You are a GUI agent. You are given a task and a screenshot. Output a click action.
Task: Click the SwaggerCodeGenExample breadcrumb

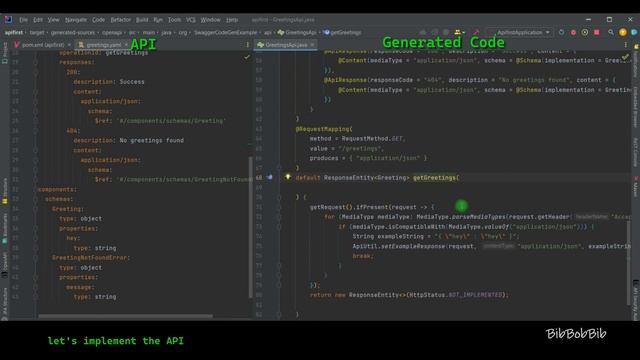pyautogui.click(x=225, y=33)
